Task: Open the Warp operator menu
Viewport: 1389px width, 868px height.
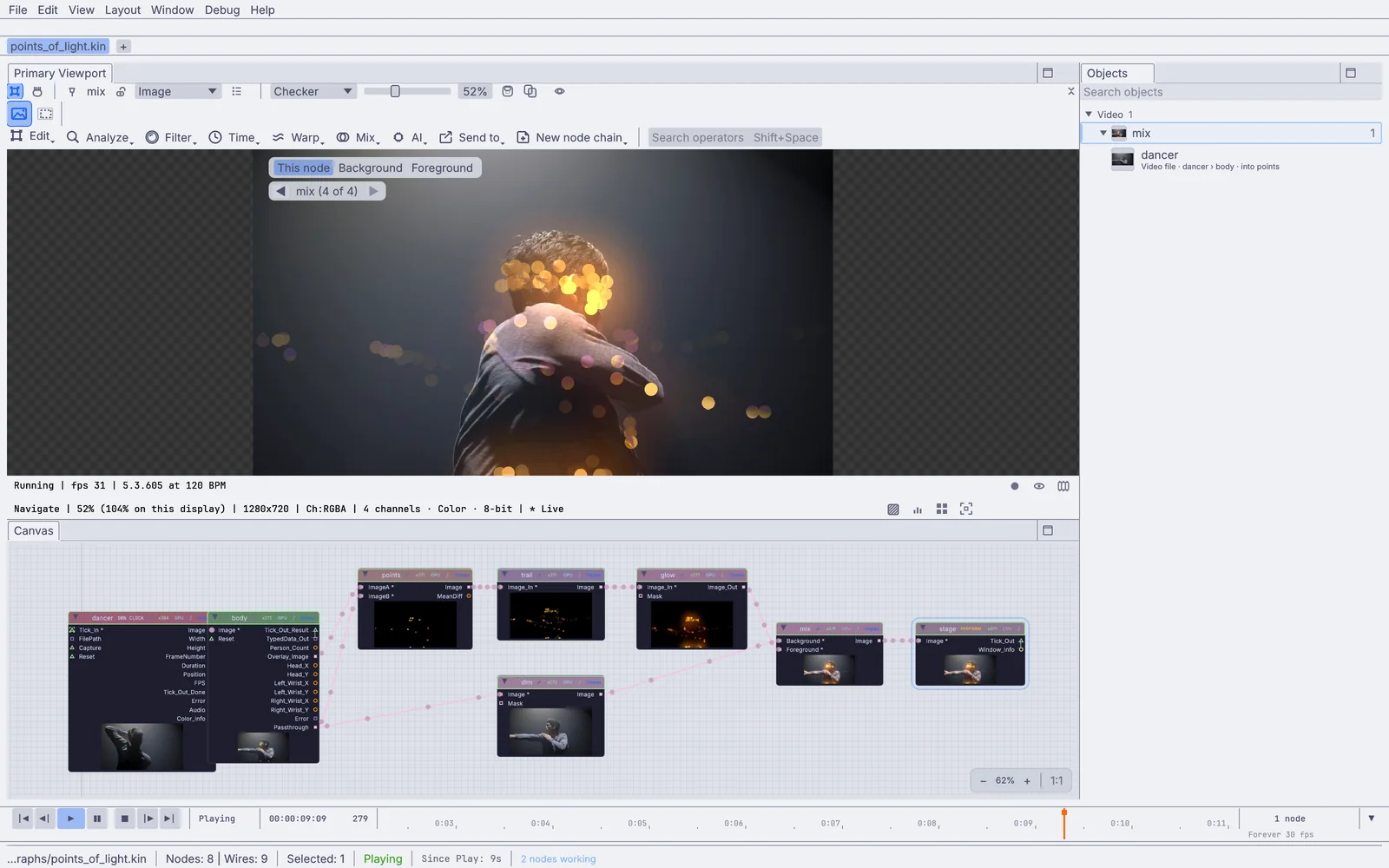Action: point(298,137)
